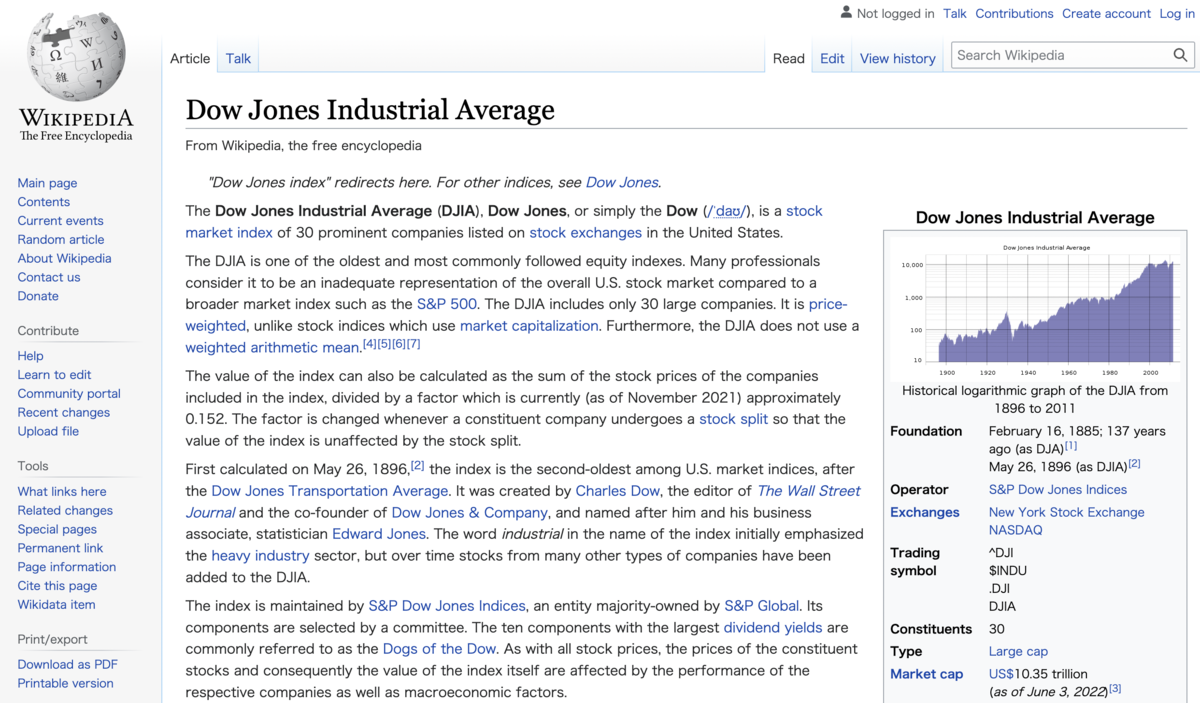Go to Main page in sidebar
Image resolution: width=1200 pixels, height=703 pixels.
(47, 183)
